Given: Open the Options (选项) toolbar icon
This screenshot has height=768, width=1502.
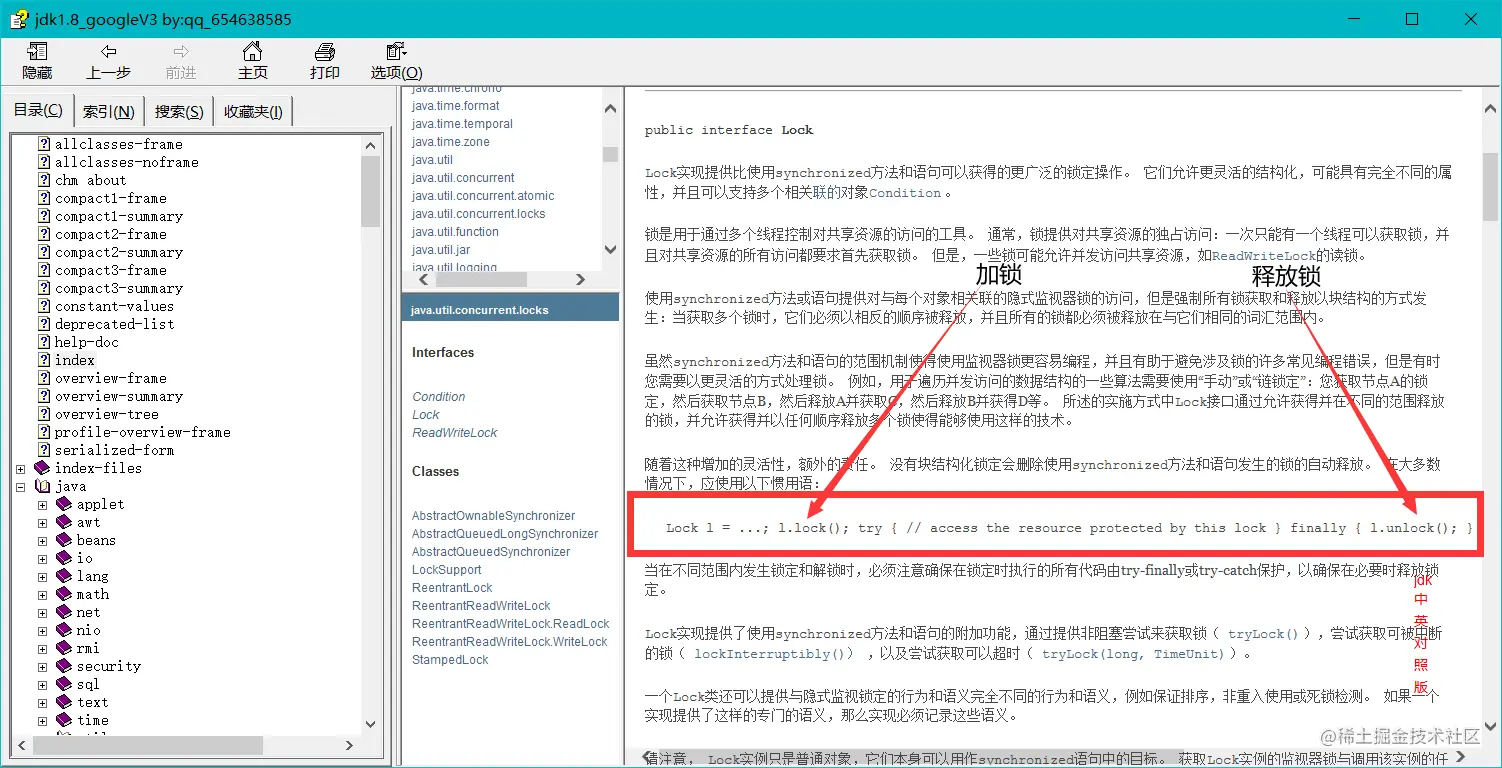Looking at the screenshot, I should [396, 52].
